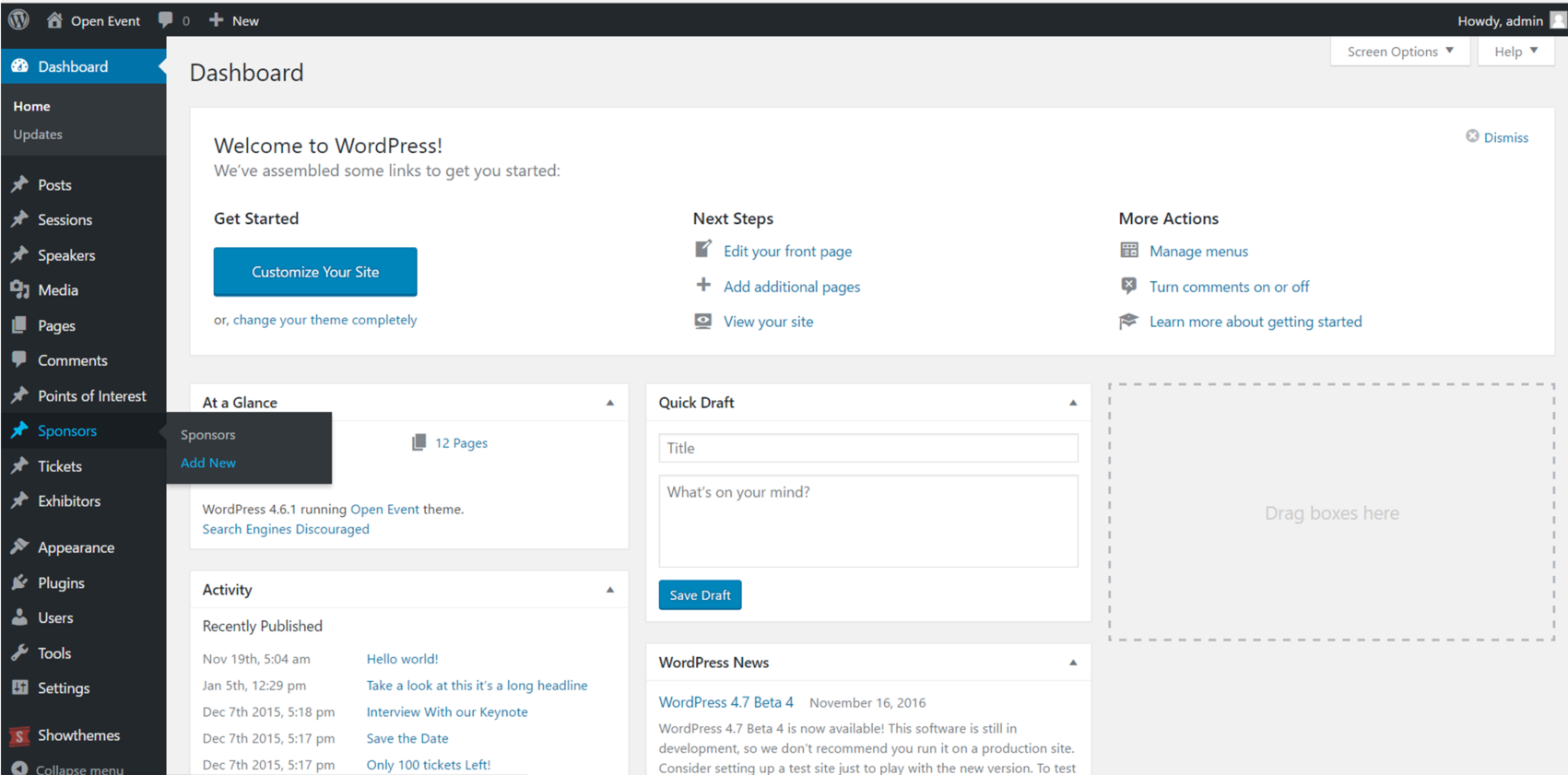Screen dimensions: 1568x775
Task: Click the Save Draft button
Action: click(700, 595)
